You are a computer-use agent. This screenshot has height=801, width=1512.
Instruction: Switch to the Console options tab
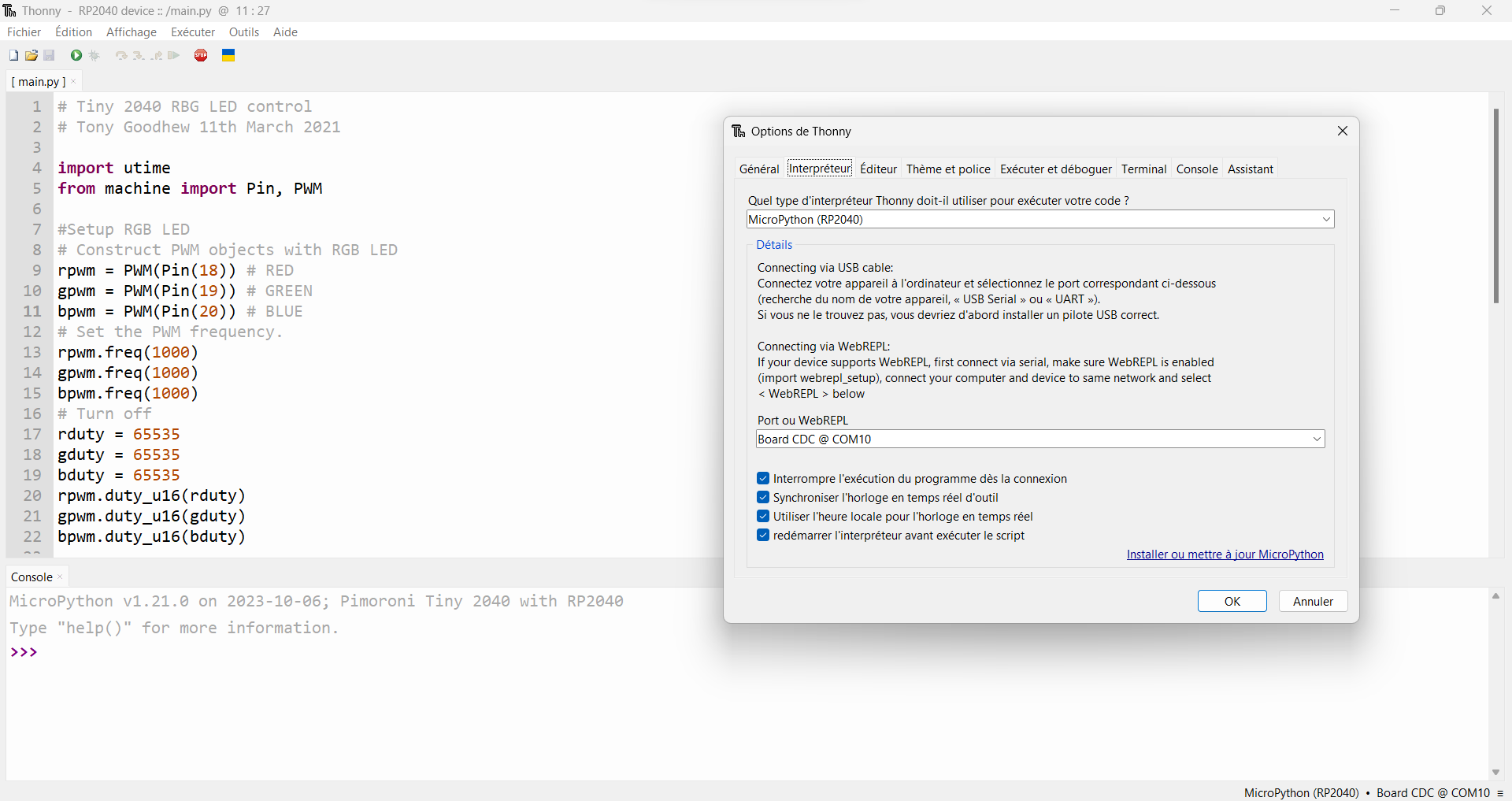click(x=1197, y=169)
